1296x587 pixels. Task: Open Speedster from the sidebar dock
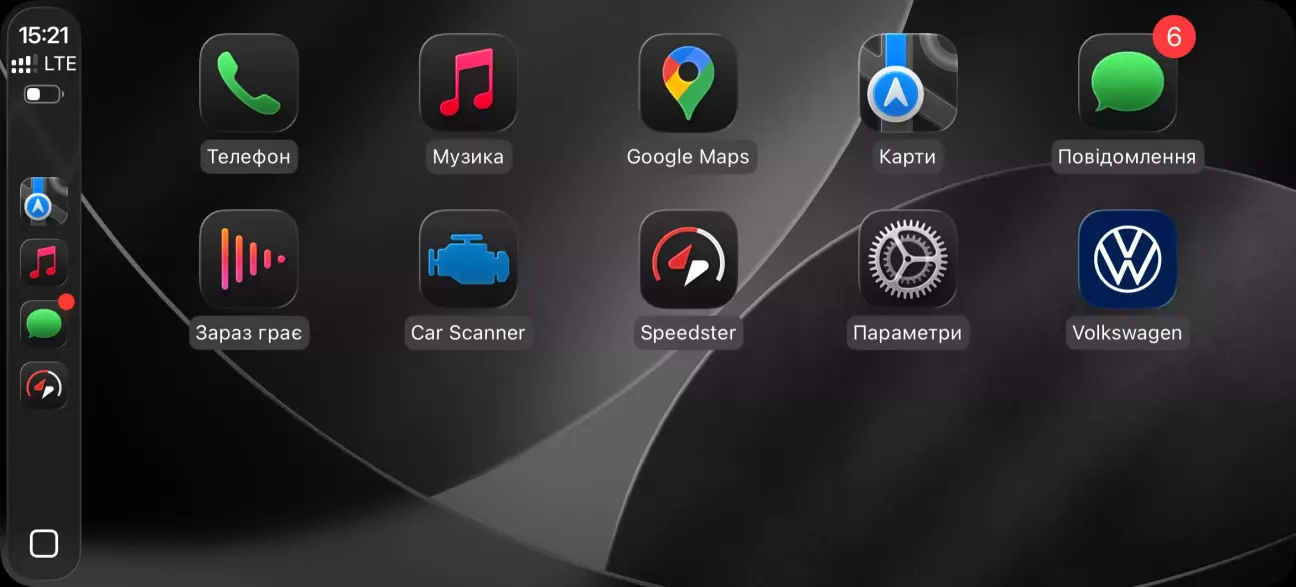coord(44,385)
